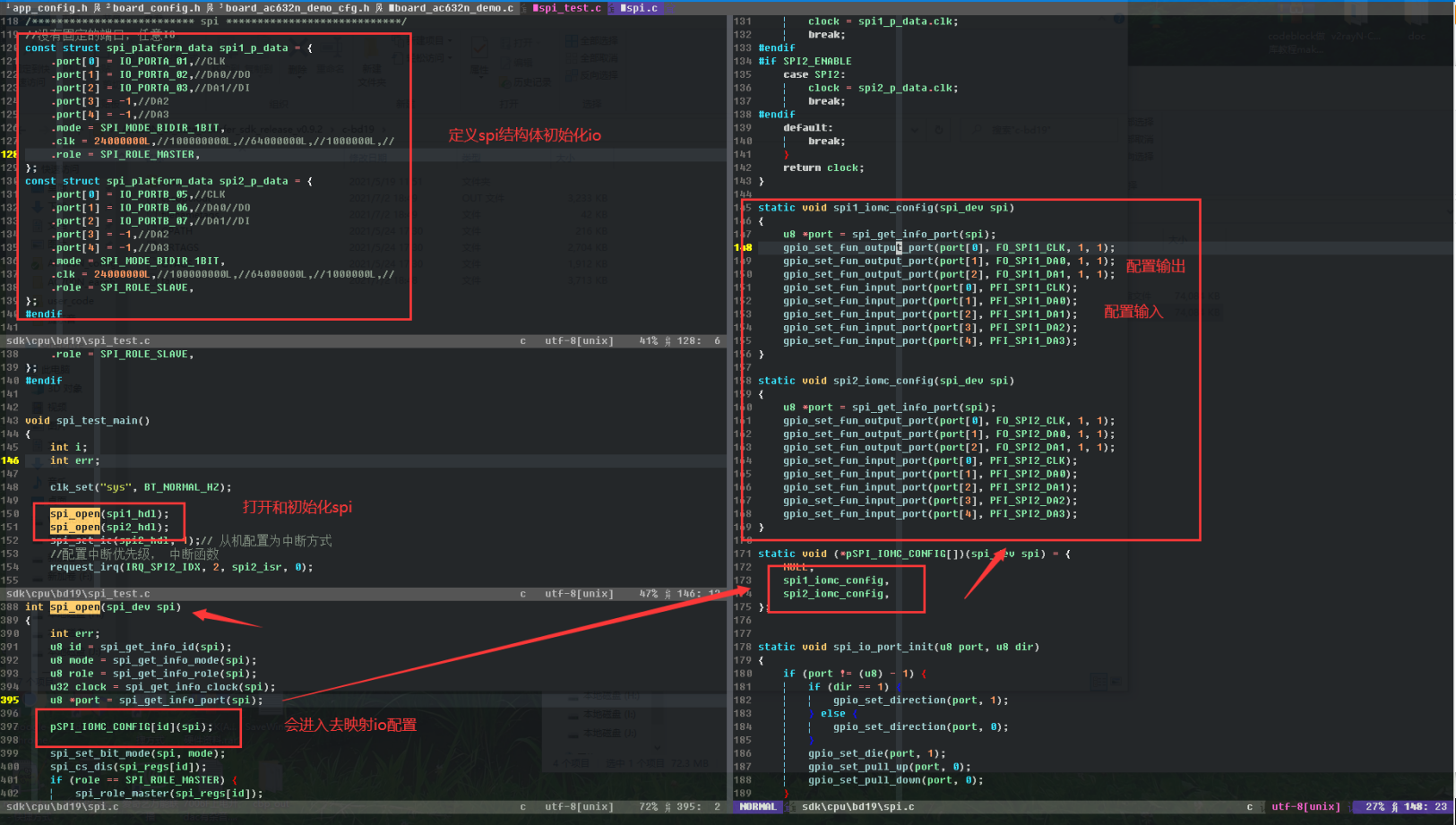Viewport: 1456px width, 825px height.
Task: Switch to the spi.c tab
Action: coord(638,8)
